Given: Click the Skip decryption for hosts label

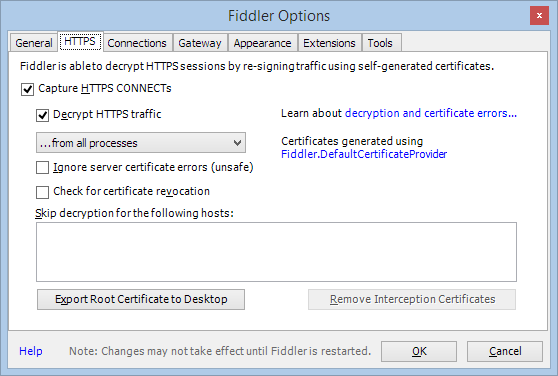Looking at the screenshot, I should pos(134,213).
